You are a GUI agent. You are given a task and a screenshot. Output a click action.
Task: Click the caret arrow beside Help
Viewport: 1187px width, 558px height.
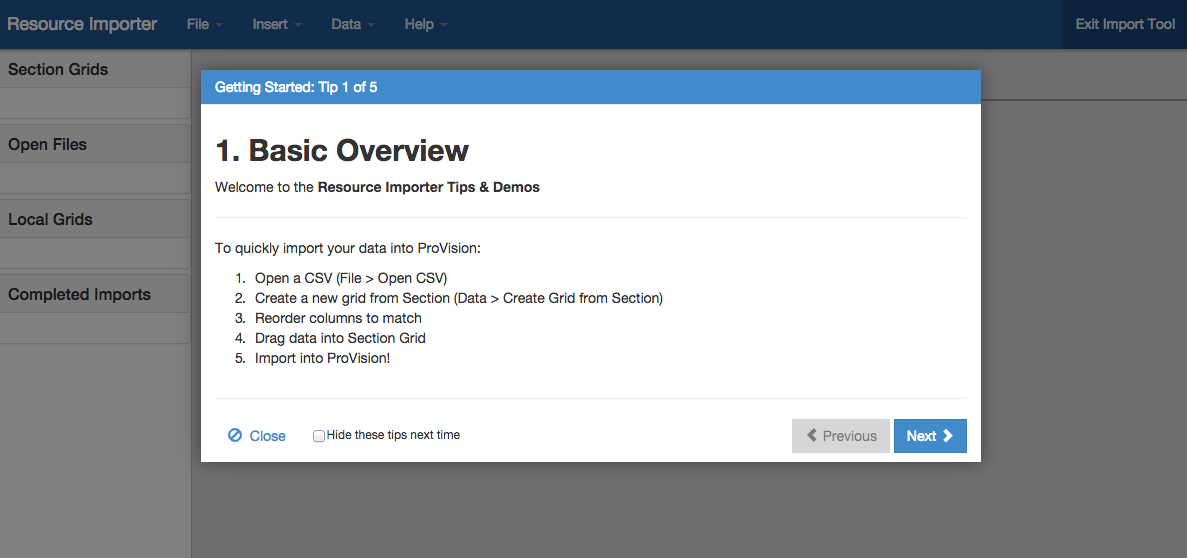click(444, 25)
